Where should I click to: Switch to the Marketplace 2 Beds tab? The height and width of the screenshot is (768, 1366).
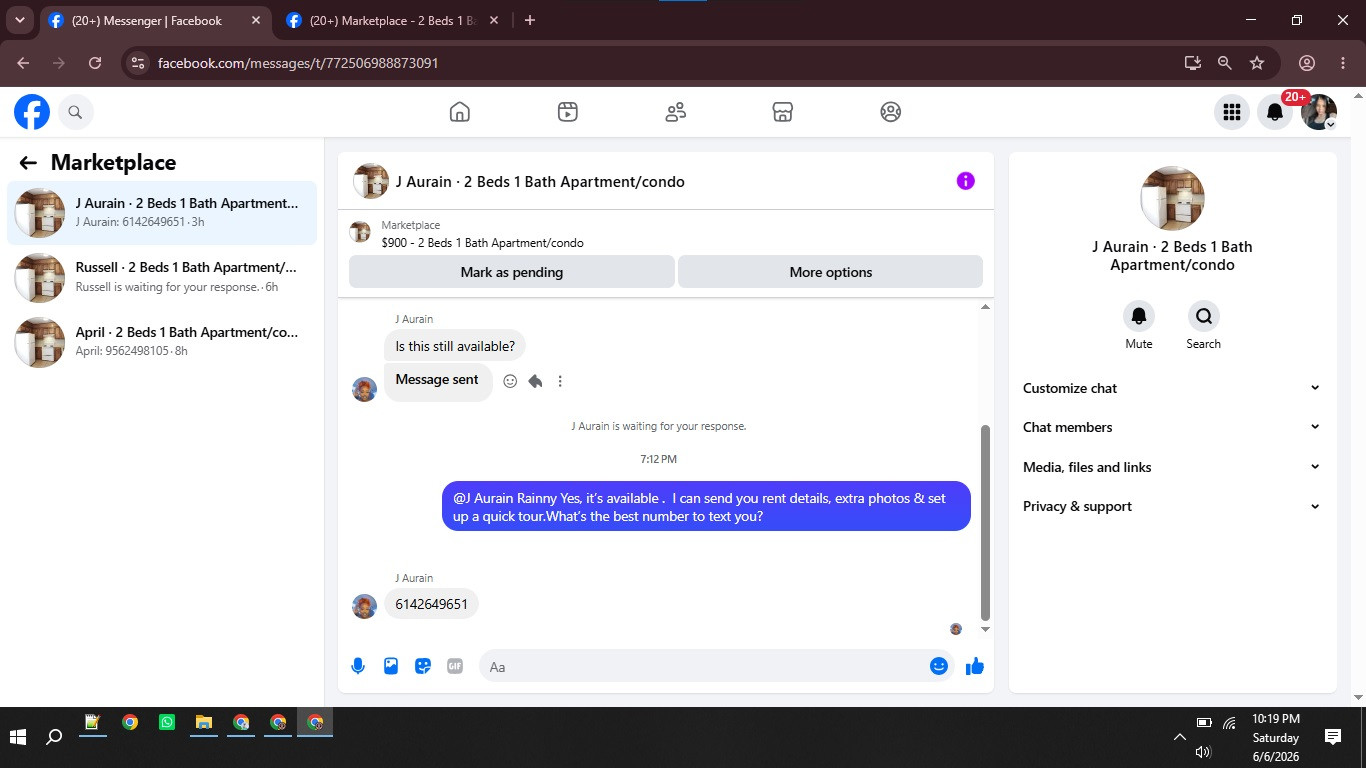pos(392,21)
